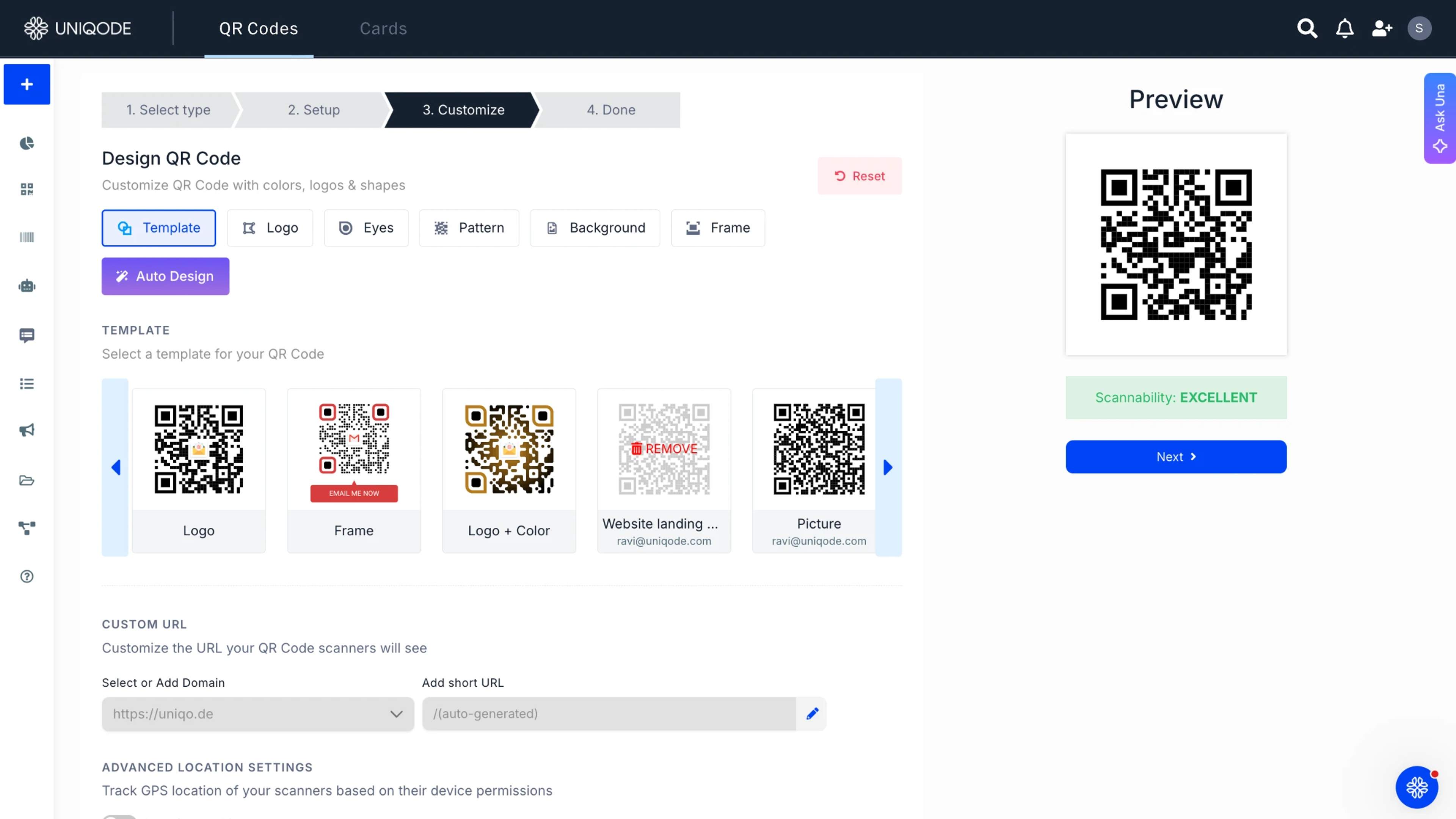Open the chat support bubble
The width and height of the screenshot is (1456, 819).
click(1417, 788)
